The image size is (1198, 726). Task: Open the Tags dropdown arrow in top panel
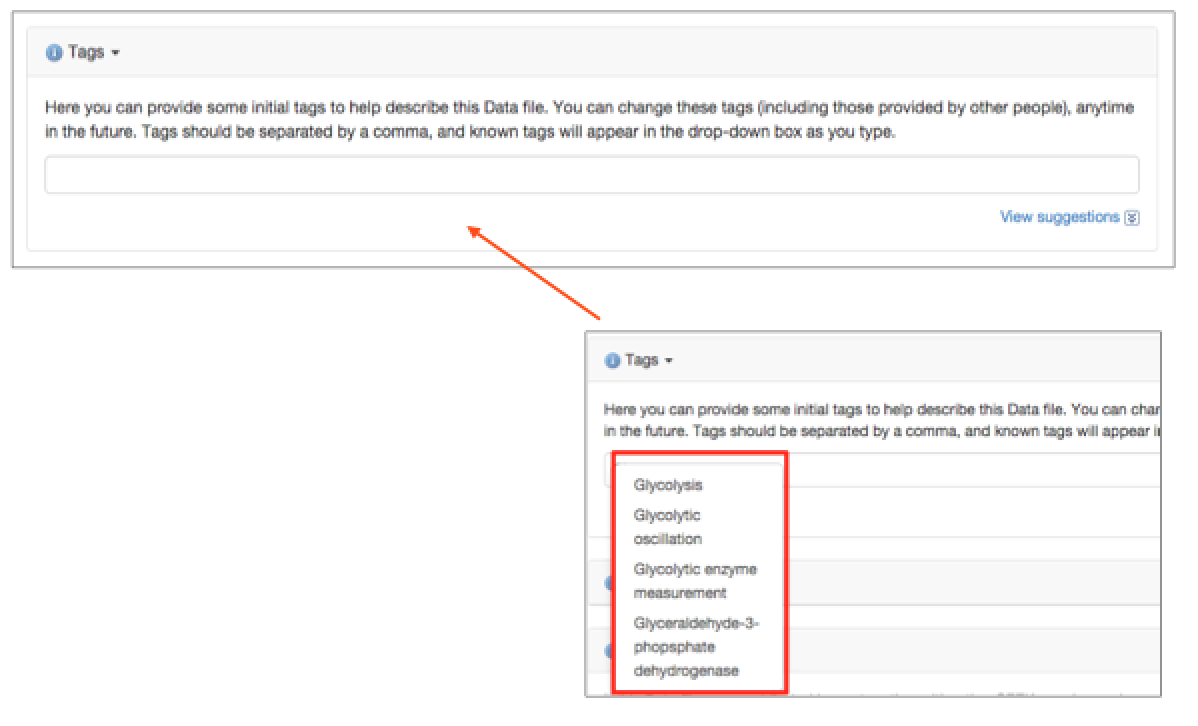click(113, 52)
